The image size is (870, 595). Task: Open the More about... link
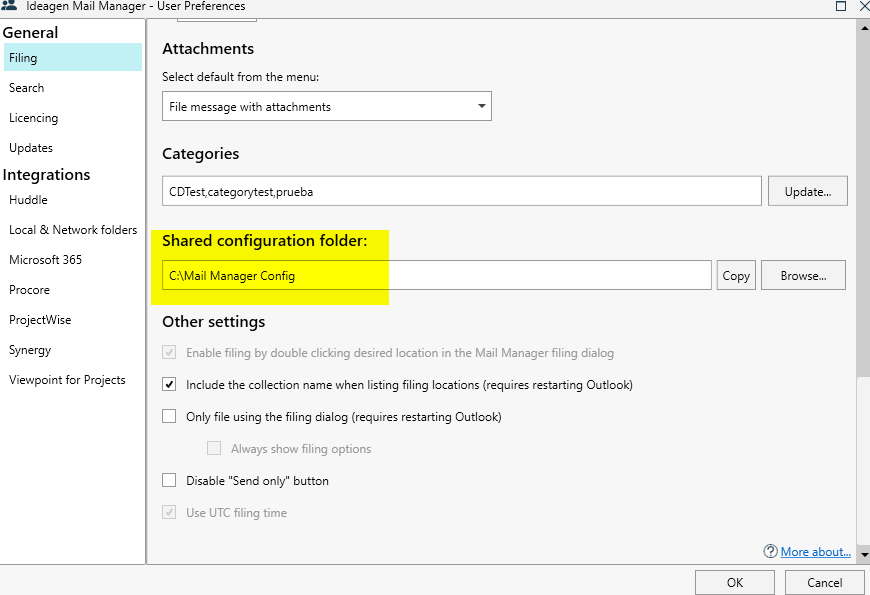[815, 551]
